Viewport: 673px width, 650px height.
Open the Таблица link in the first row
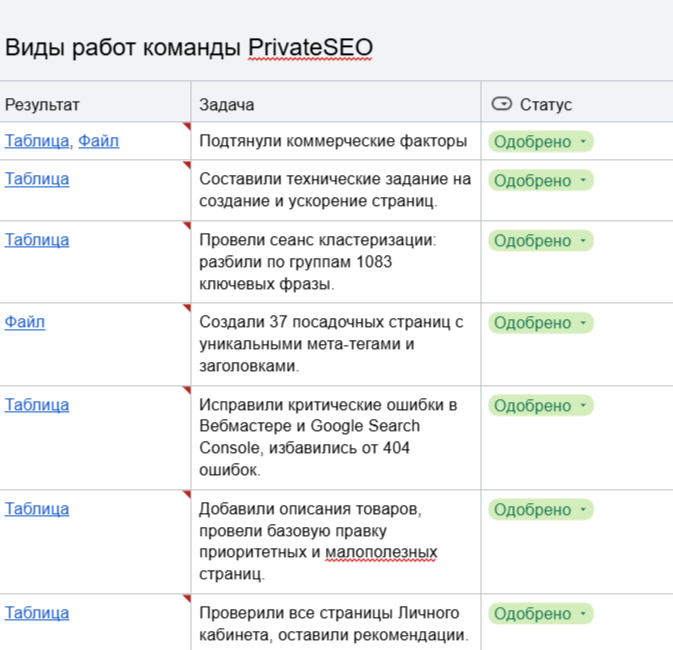pyautogui.click(x=37, y=141)
